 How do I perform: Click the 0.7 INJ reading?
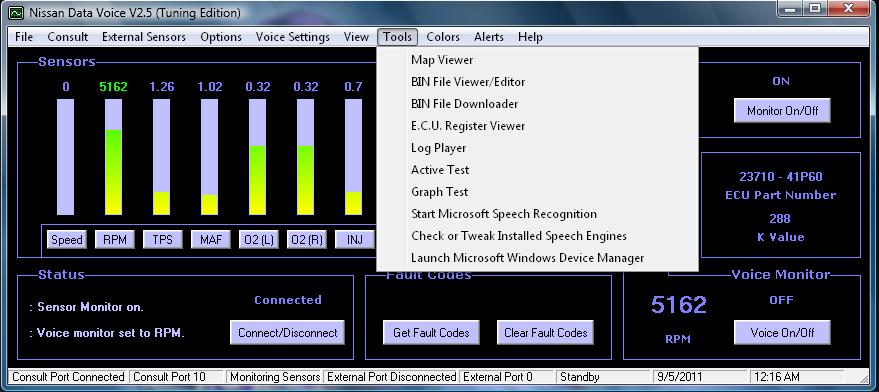pyautogui.click(x=354, y=87)
